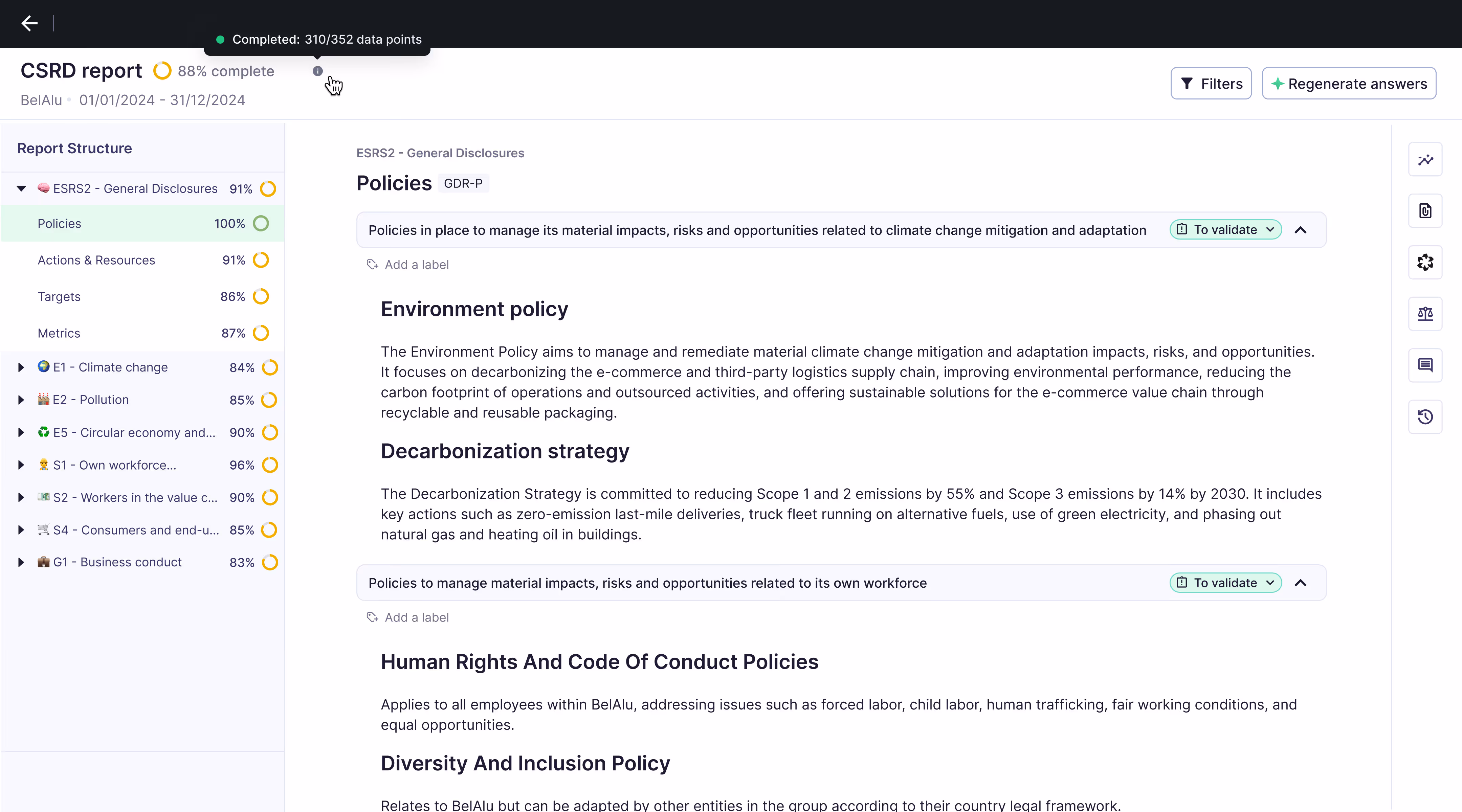
Task: Click the ESRS2 91% progress ring
Action: pyautogui.click(x=268, y=188)
